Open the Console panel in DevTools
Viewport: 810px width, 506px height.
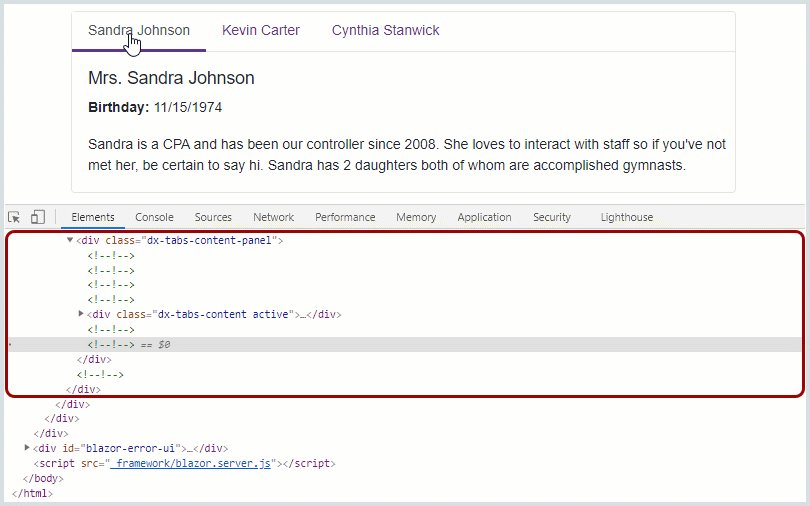pyautogui.click(x=154, y=217)
